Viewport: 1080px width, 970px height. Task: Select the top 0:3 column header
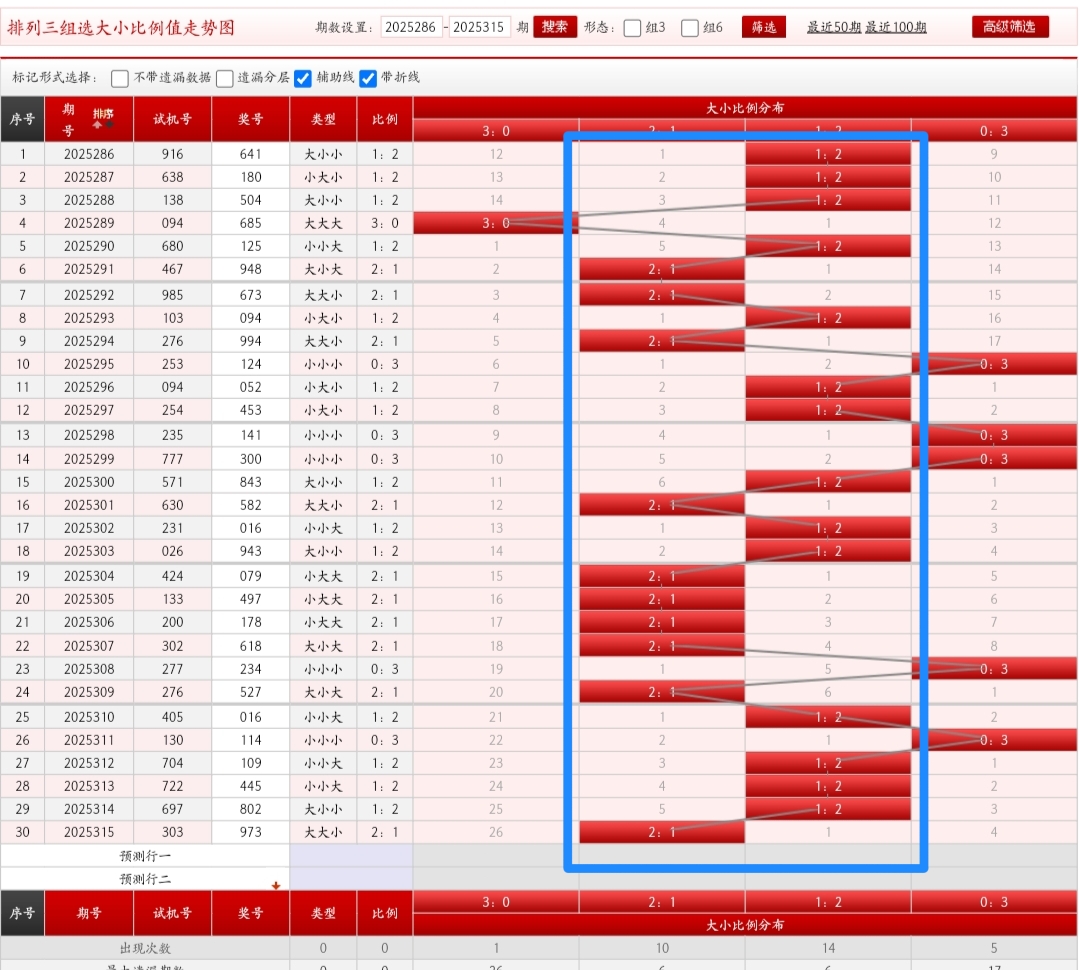(994, 131)
